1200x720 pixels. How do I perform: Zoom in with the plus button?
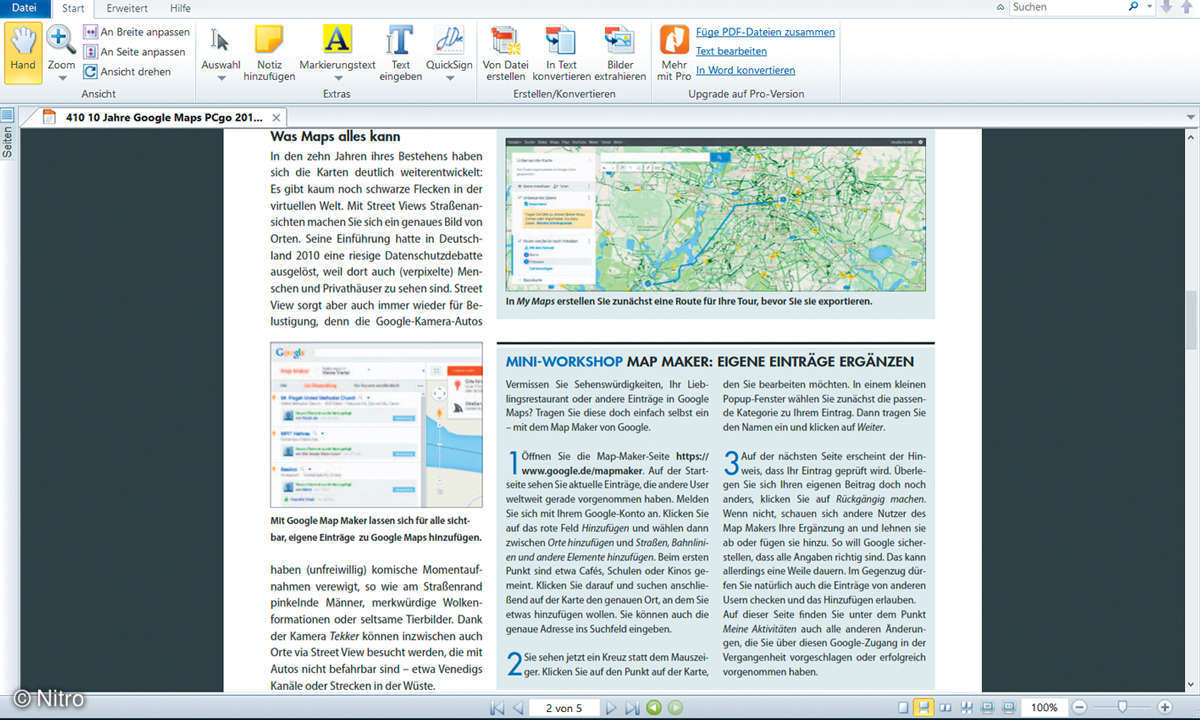click(1164, 707)
